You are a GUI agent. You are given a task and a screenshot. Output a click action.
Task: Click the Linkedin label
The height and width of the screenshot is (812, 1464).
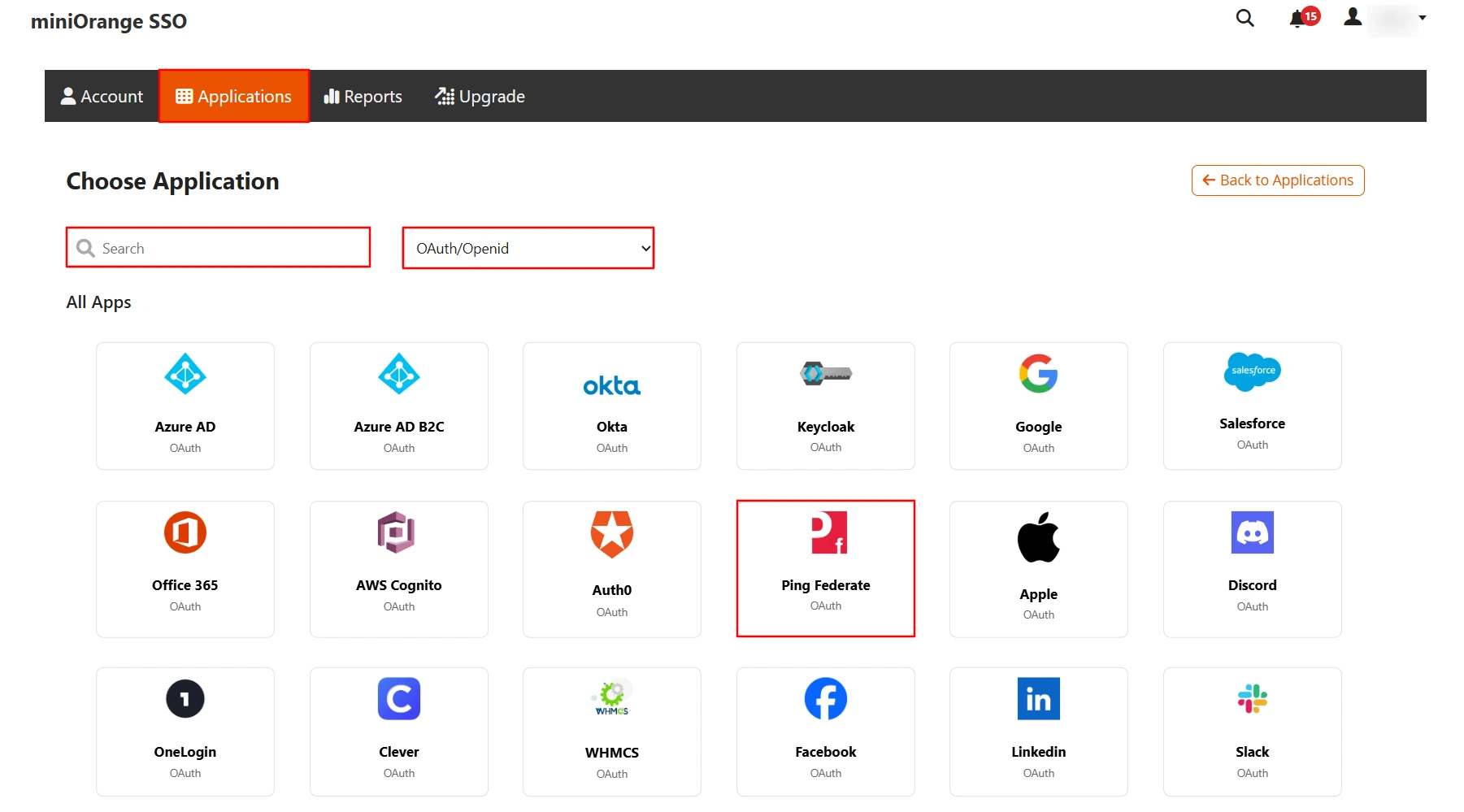point(1039,752)
